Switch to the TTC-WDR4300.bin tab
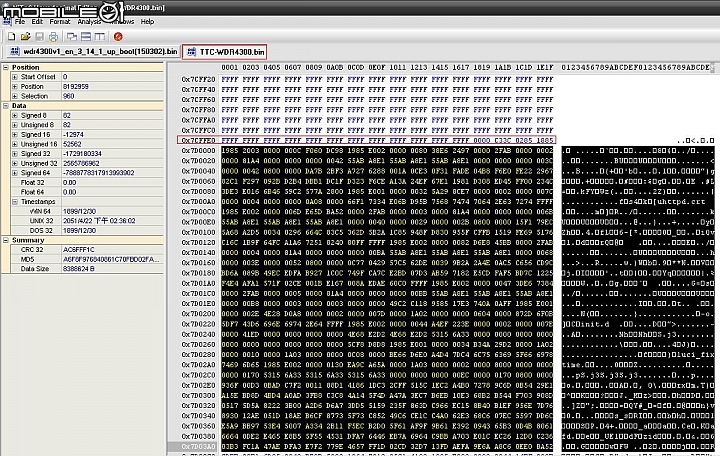Screen dimensions: 720x456 [x=225, y=52]
